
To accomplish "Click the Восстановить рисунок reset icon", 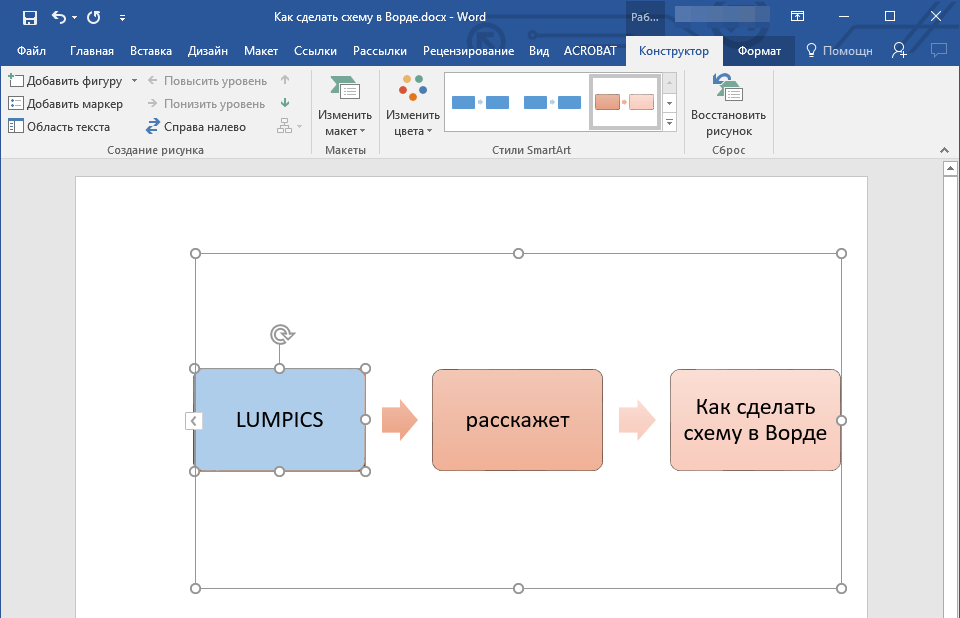I will click(x=727, y=90).
